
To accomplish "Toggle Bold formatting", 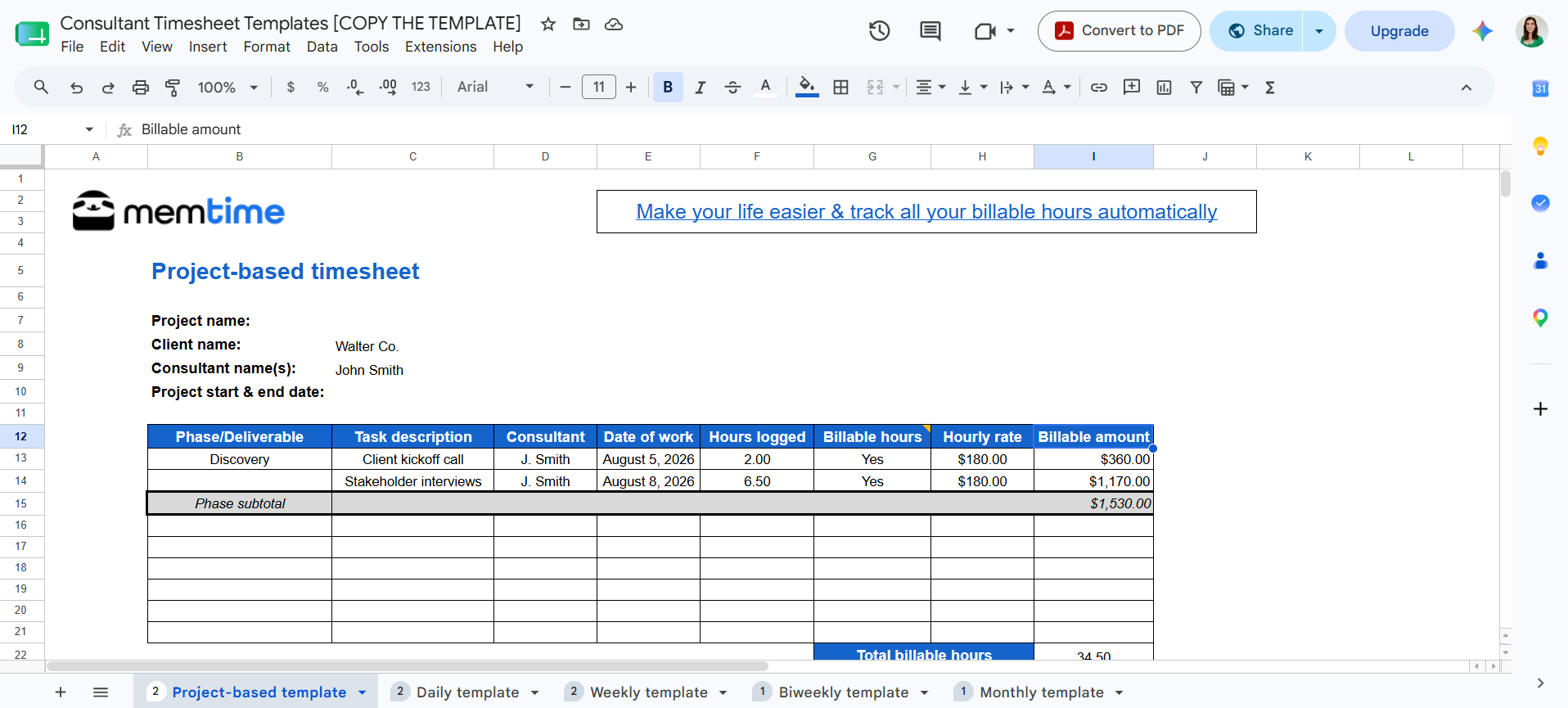I will pos(668,87).
